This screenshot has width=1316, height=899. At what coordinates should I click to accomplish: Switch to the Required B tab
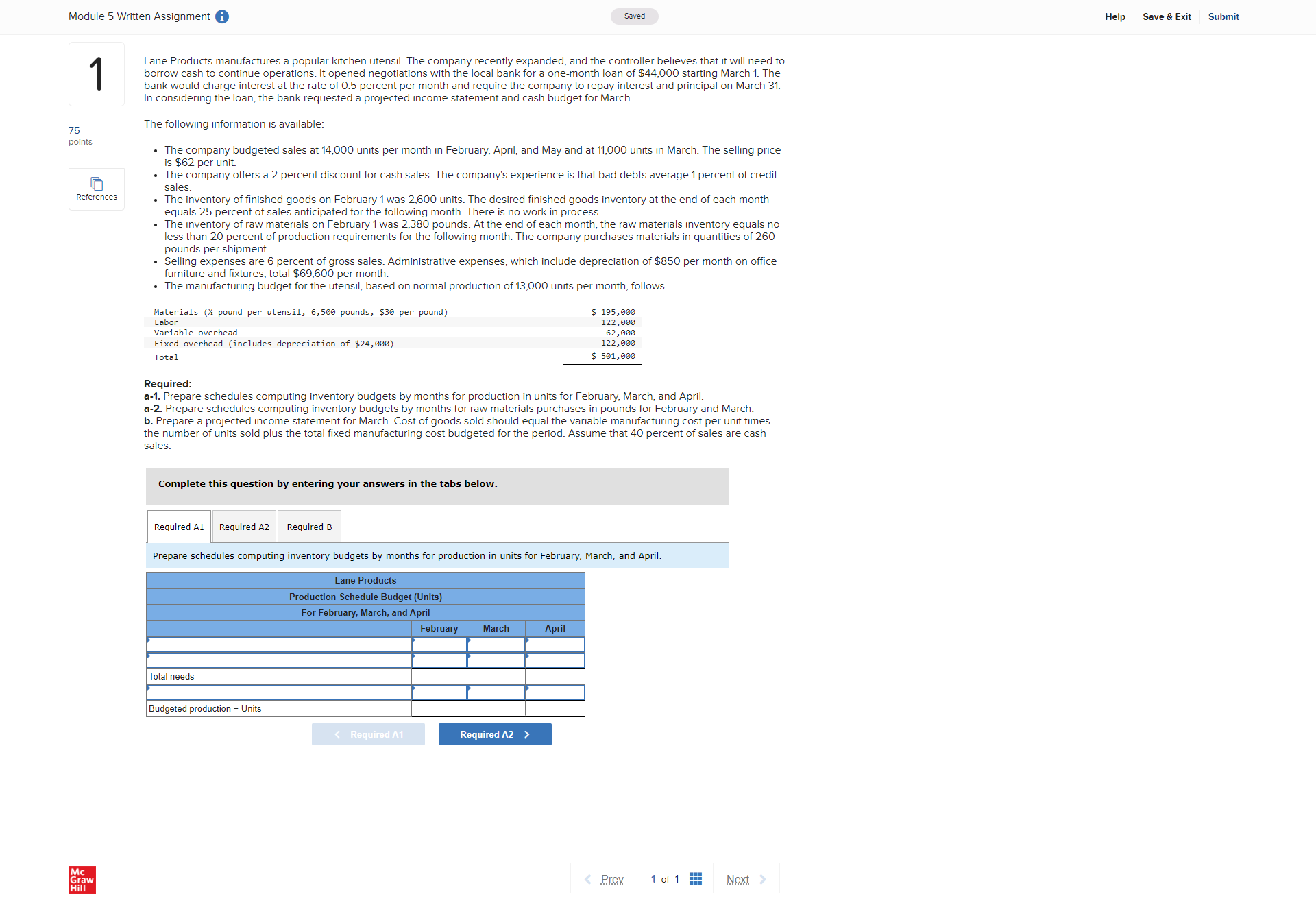point(308,527)
